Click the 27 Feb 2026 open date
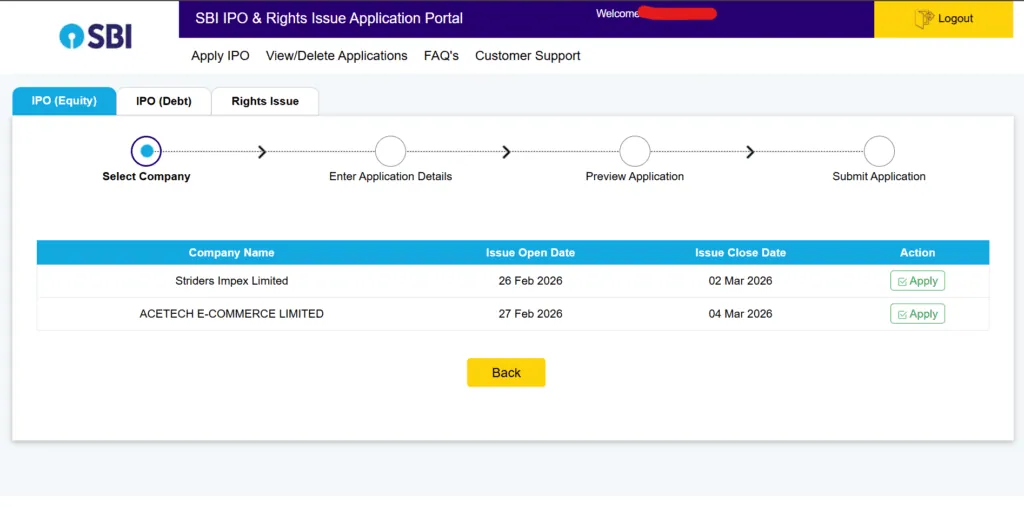Image resolution: width=1024 pixels, height=507 pixels. (530, 314)
